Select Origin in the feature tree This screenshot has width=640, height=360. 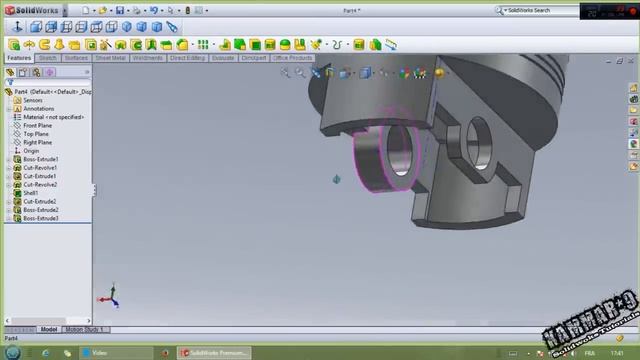pos(31,151)
